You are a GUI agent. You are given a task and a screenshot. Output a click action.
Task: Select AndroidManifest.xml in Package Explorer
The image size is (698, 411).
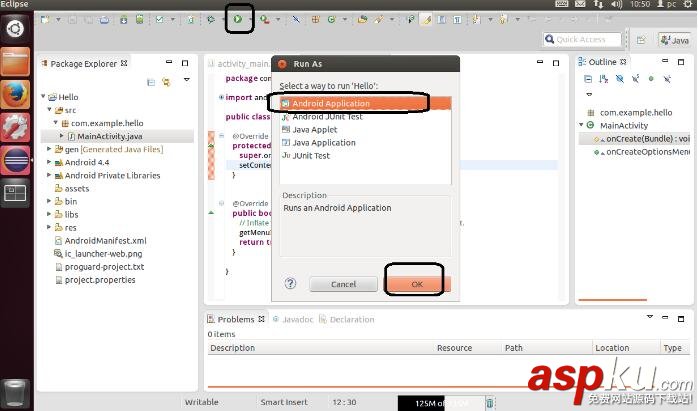click(x=106, y=240)
